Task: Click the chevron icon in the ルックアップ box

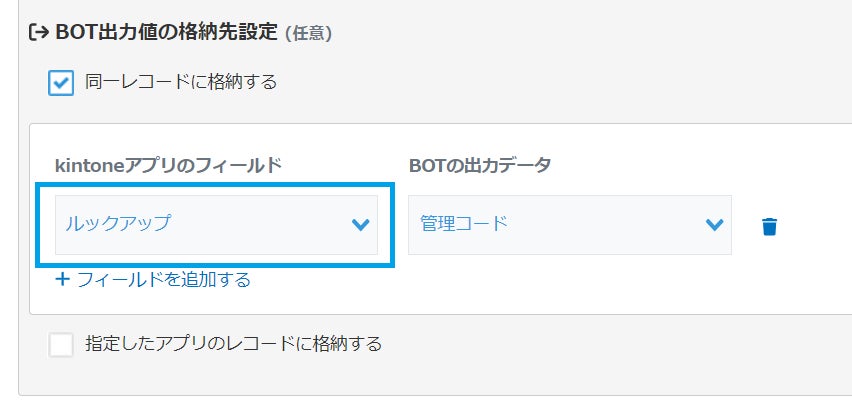Action: (361, 225)
